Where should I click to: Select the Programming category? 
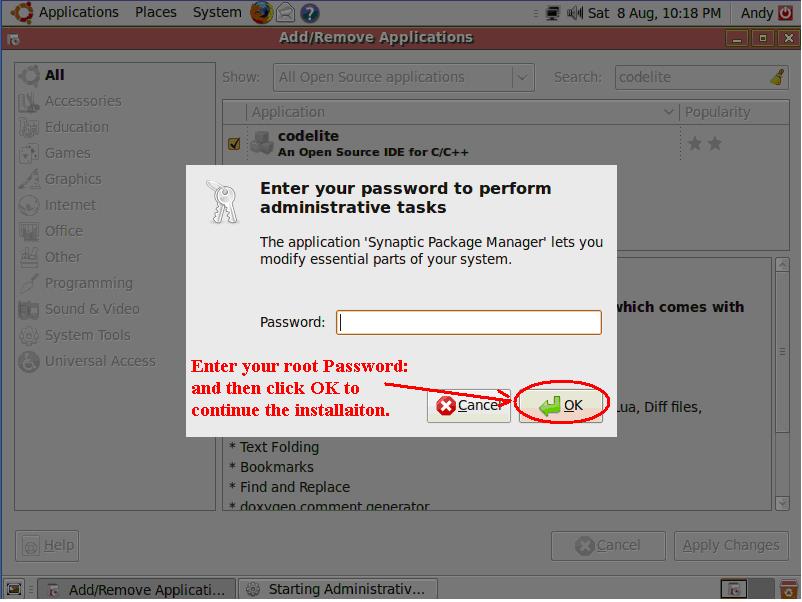(x=88, y=283)
